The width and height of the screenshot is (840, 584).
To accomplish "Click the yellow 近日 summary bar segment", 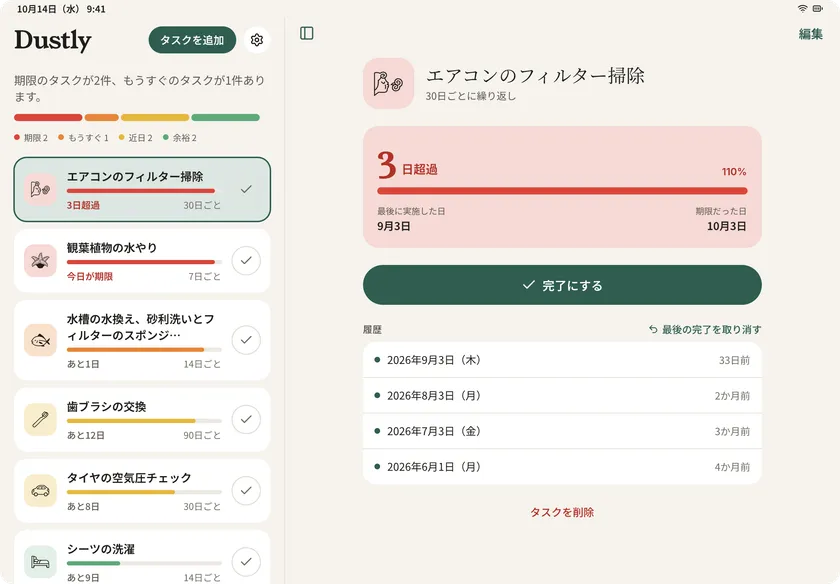I will (155, 117).
